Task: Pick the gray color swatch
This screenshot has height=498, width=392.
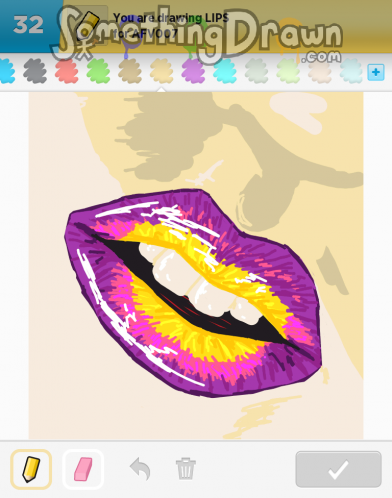Action: (x=35, y=71)
